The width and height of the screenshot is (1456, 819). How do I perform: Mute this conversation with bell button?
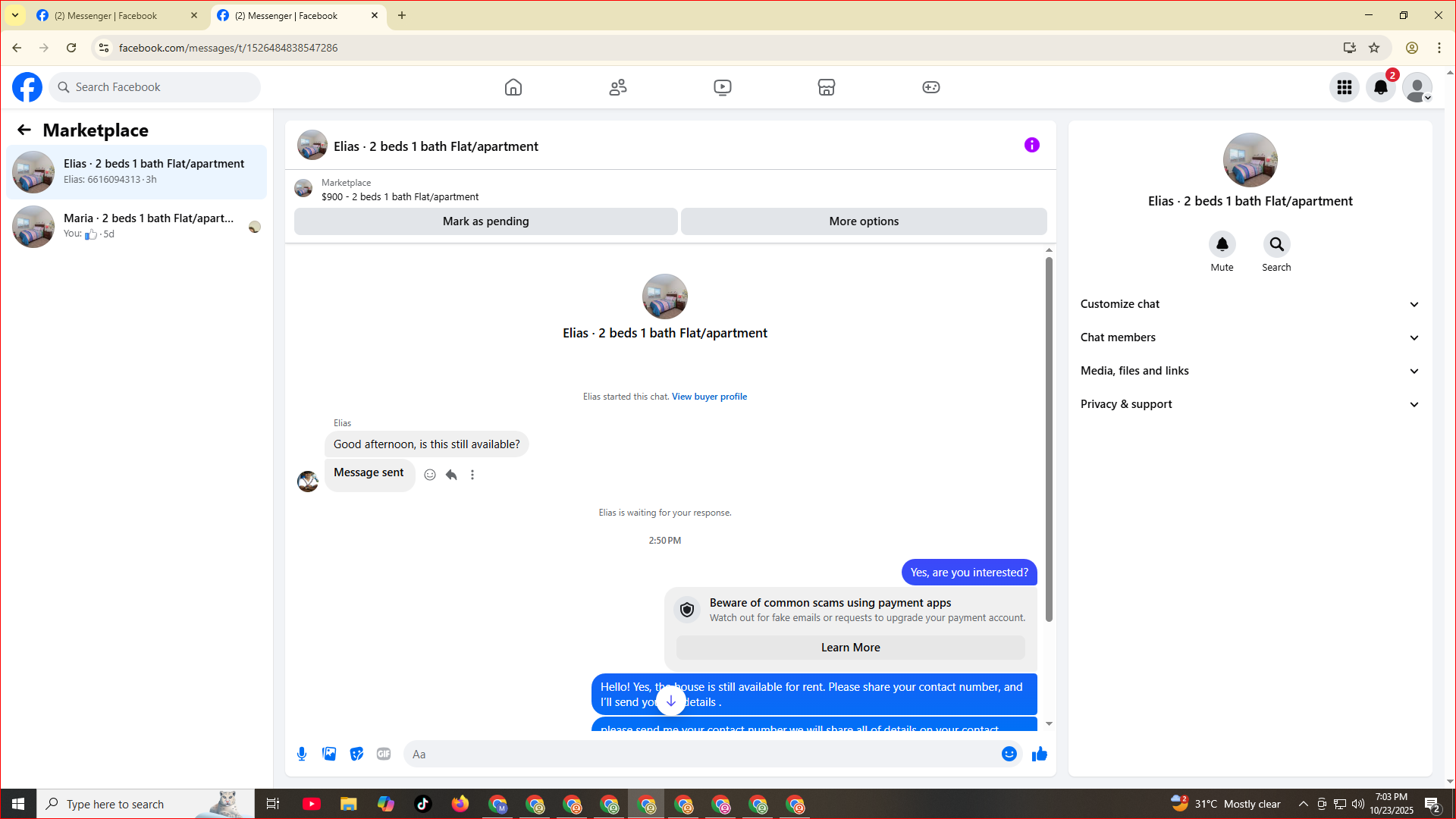pyautogui.click(x=1222, y=244)
